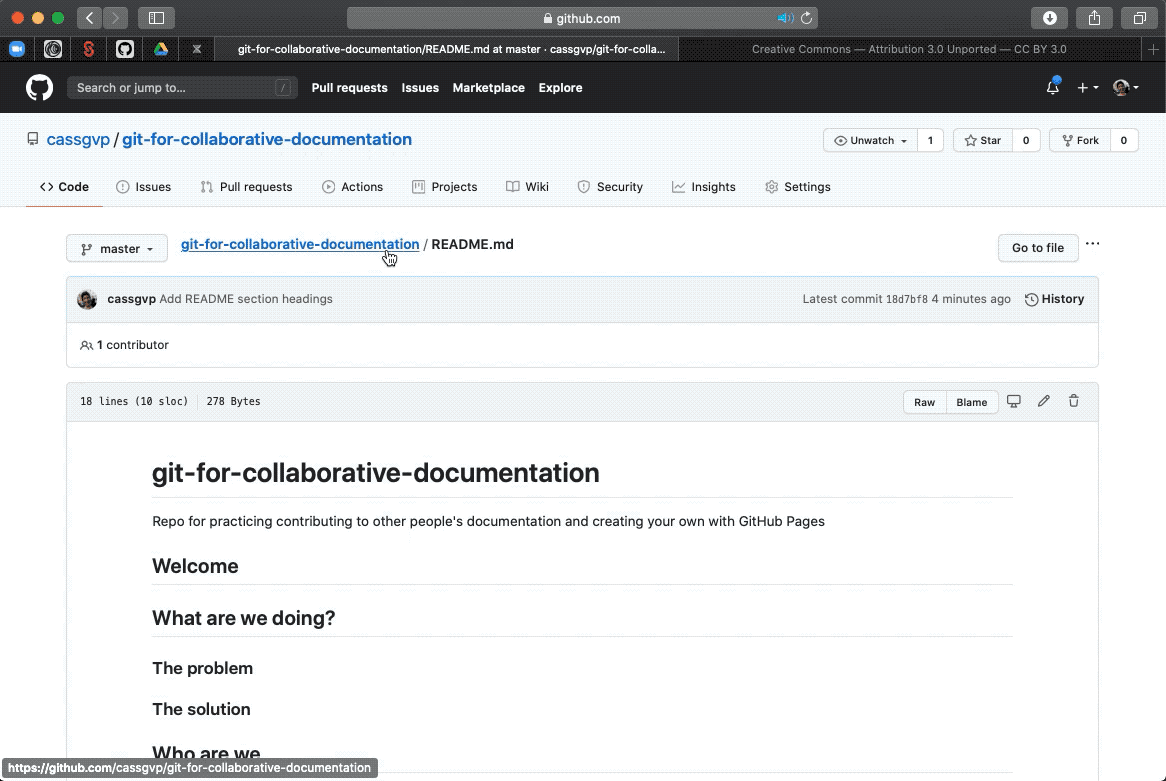Switch to Blame view
This screenshot has height=781, width=1166.
pyautogui.click(x=971, y=401)
